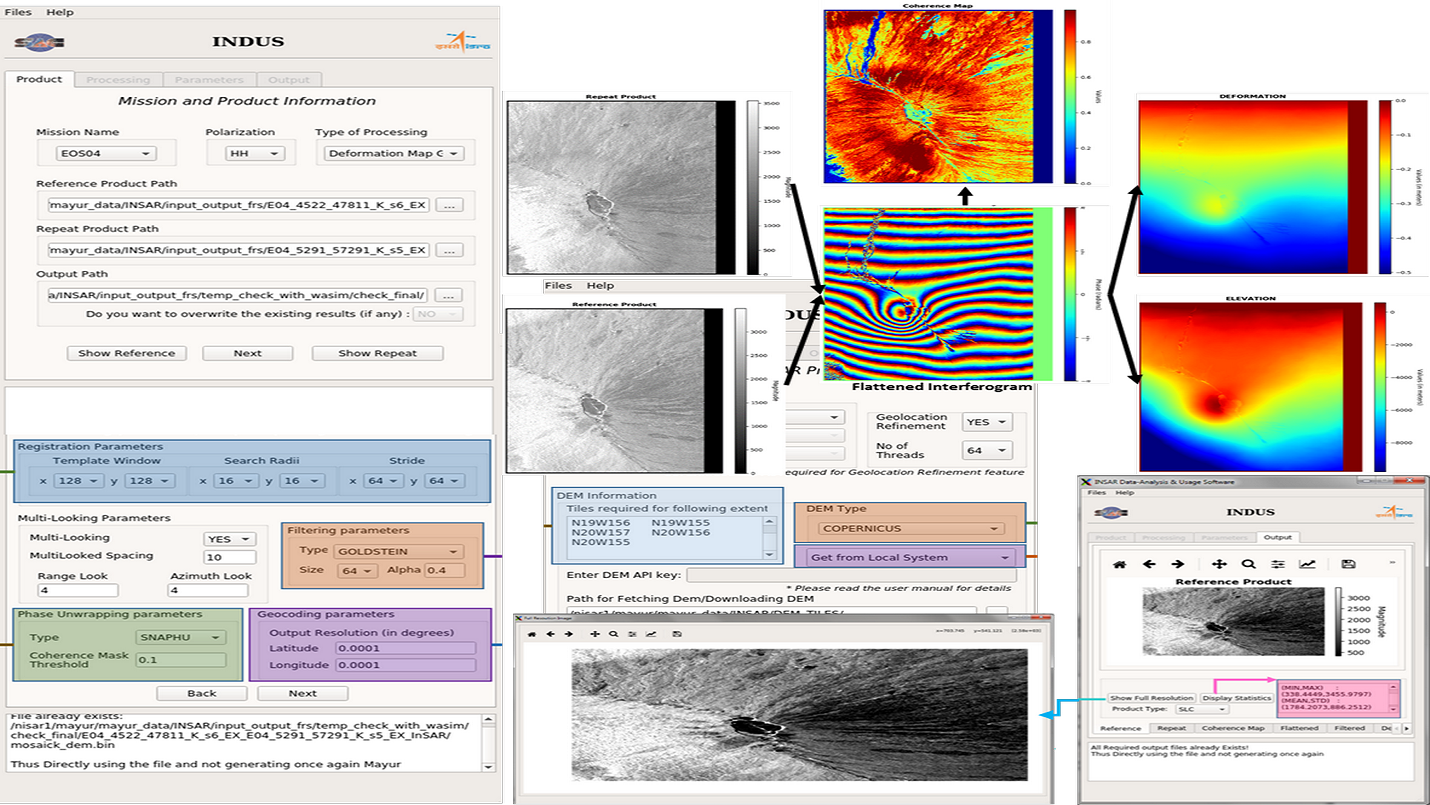Switch to Product tab in main window
The height and width of the screenshot is (805, 1430).
pos(39,79)
